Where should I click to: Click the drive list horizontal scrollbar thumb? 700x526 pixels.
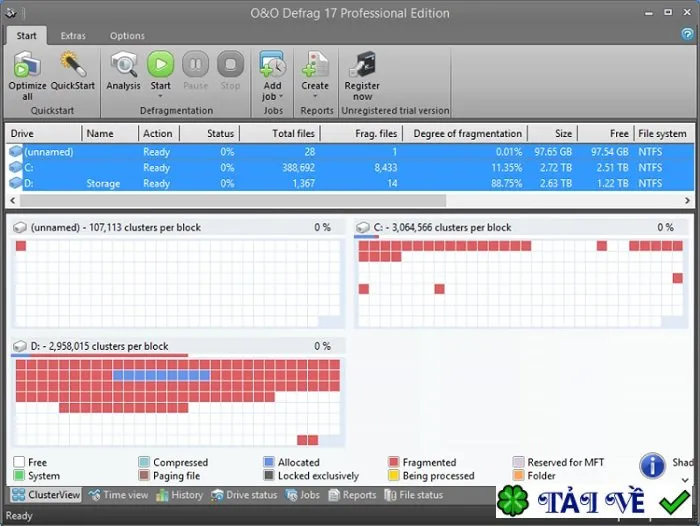(x=233, y=200)
